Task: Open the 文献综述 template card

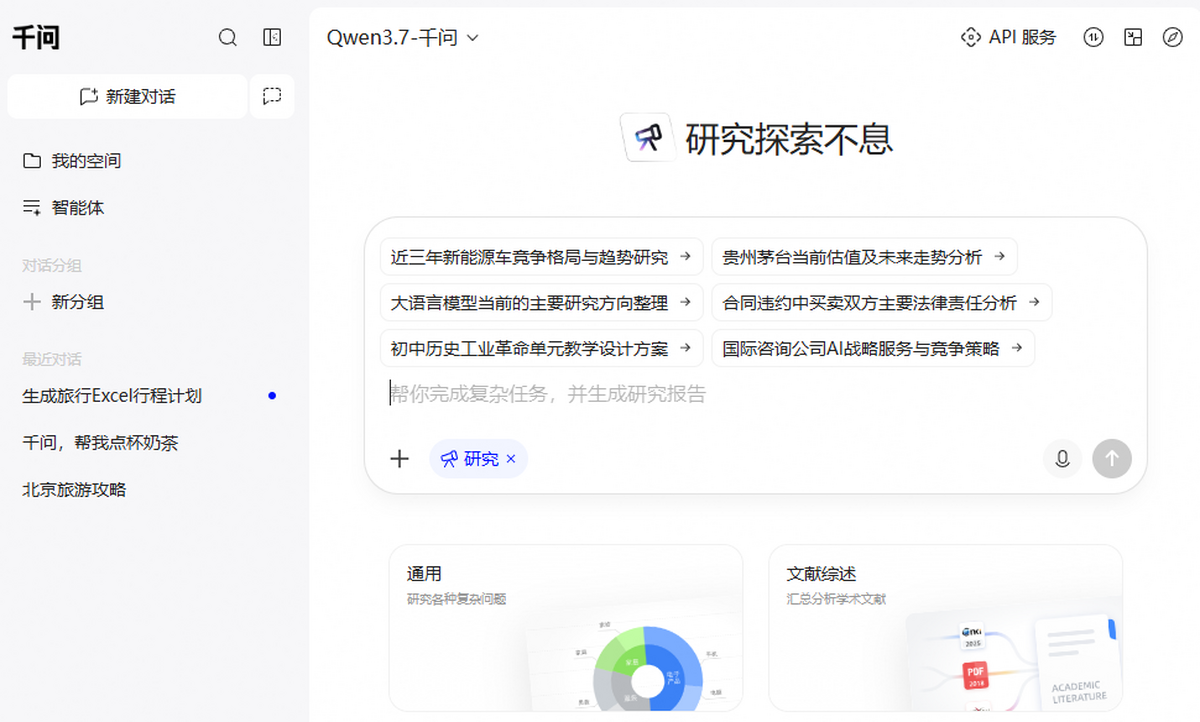Action: click(946, 627)
